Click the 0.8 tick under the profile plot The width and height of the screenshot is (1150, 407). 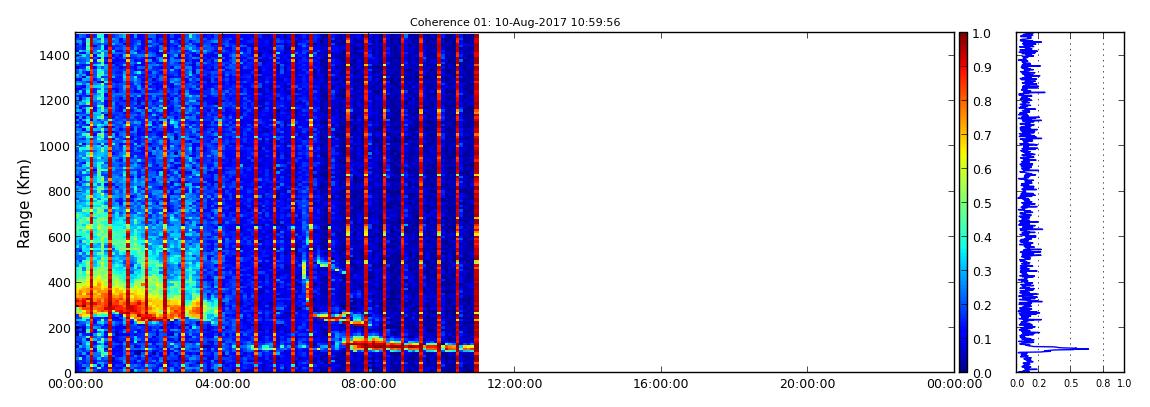pos(1103,383)
